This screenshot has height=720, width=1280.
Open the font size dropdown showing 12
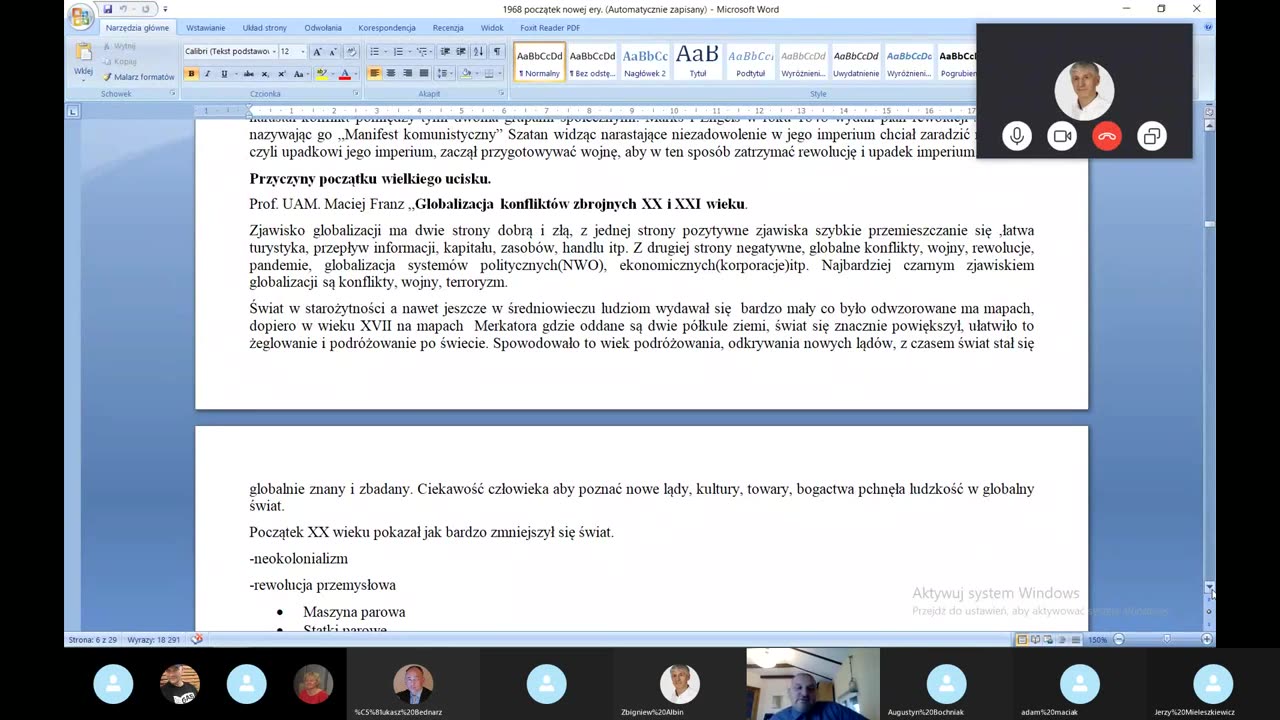click(303, 51)
